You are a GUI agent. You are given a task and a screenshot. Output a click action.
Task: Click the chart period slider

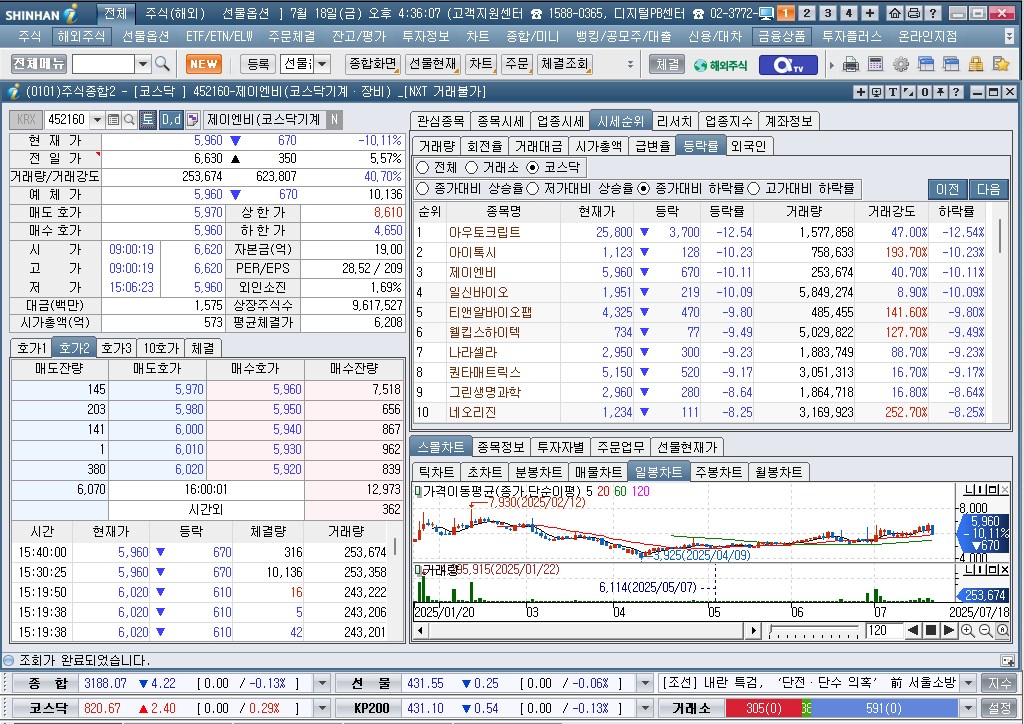[x=814, y=631]
